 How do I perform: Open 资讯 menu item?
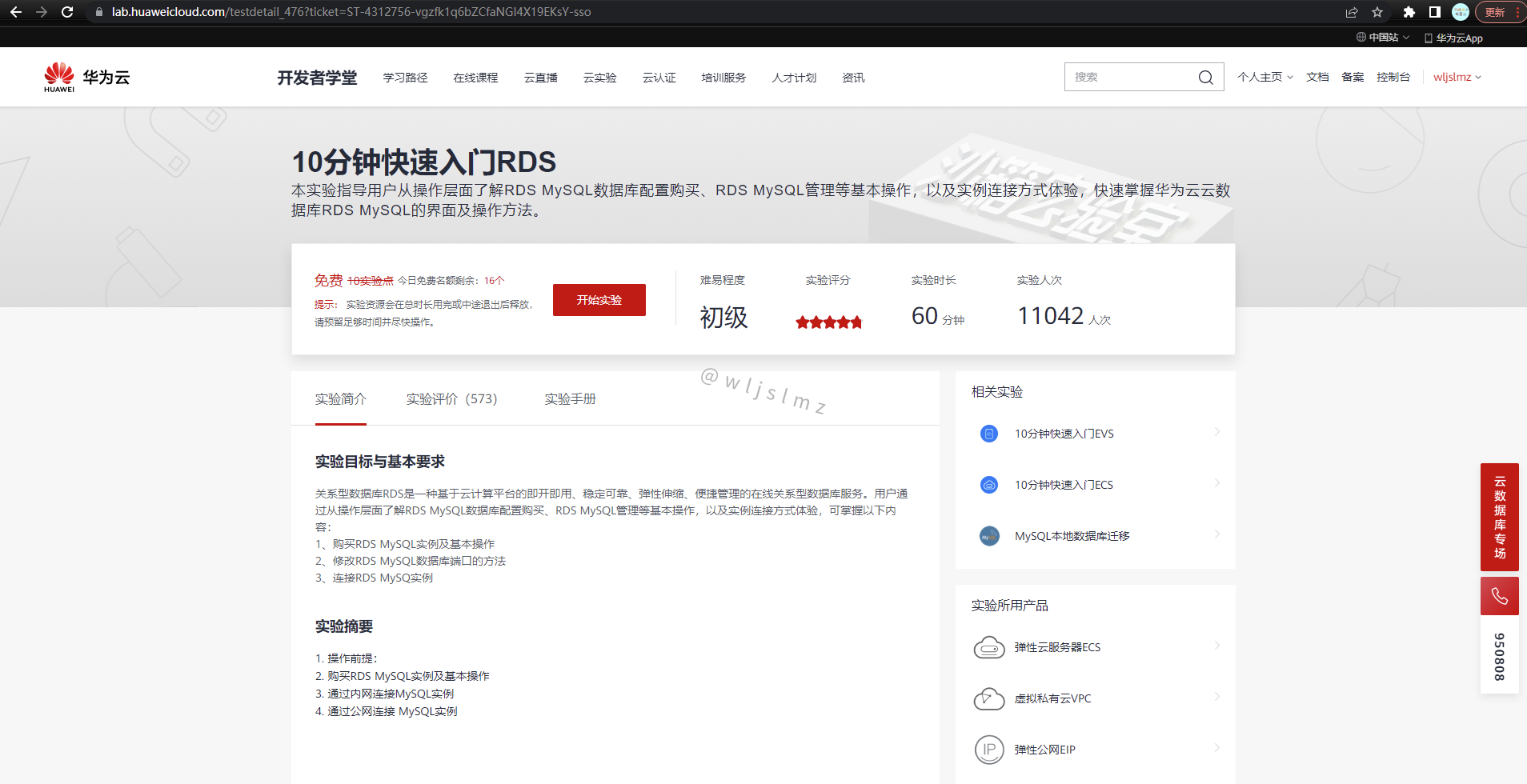[853, 78]
